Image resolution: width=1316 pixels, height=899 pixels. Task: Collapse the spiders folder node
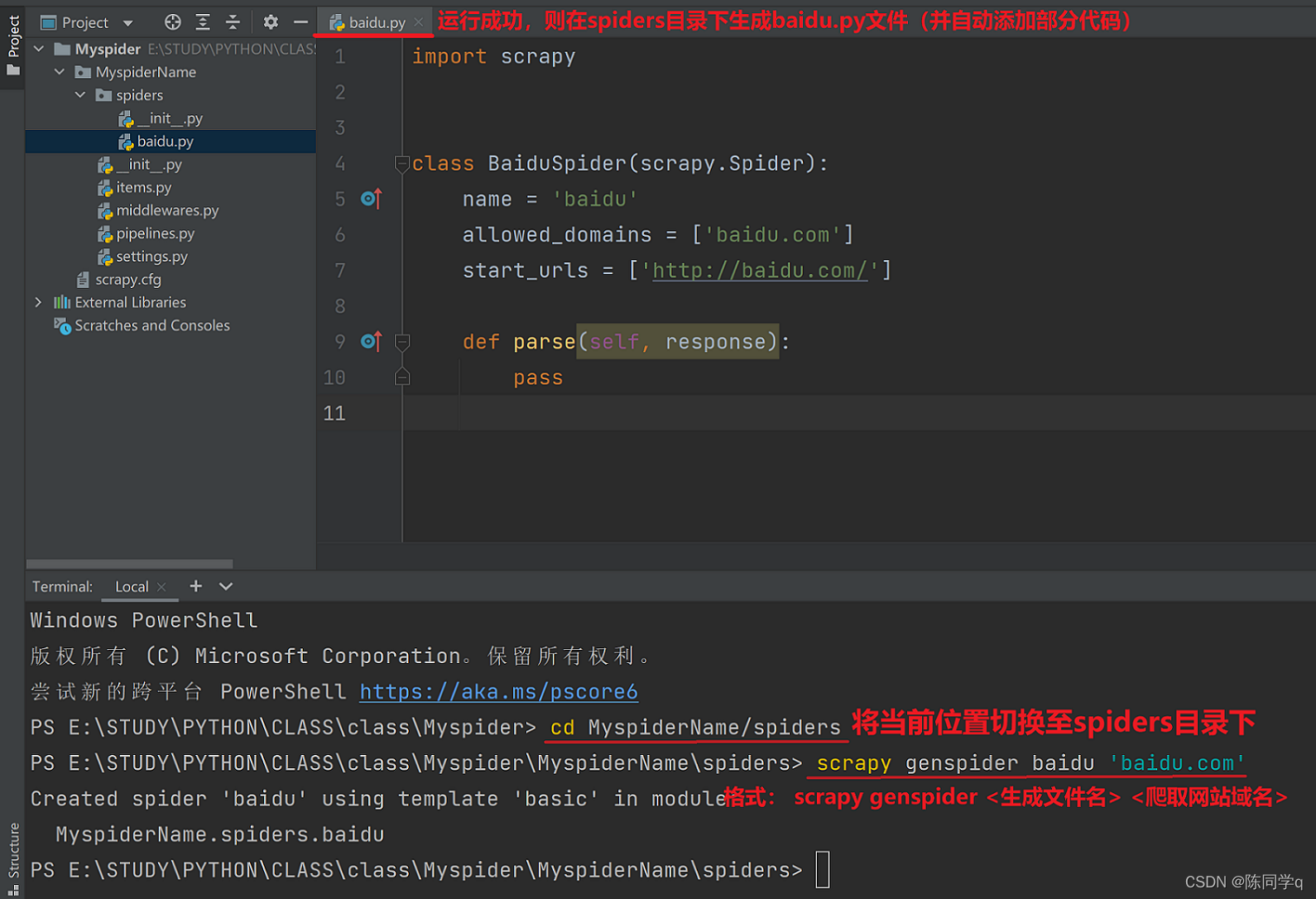pyautogui.click(x=80, y=95)
